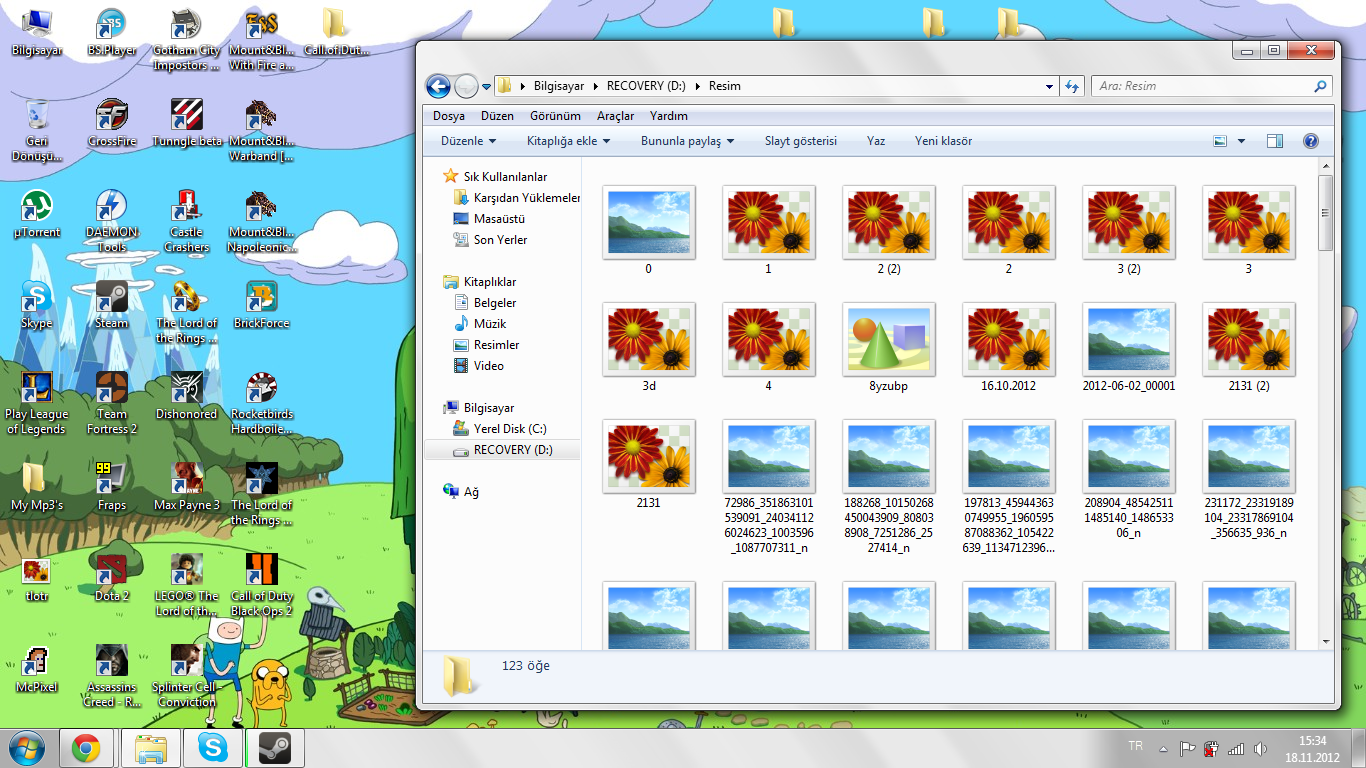Image resolution: width=1366 pixels, height=768 pixels.
Task: Open the My Mp3's folder
Action: (x=37, y=488)
